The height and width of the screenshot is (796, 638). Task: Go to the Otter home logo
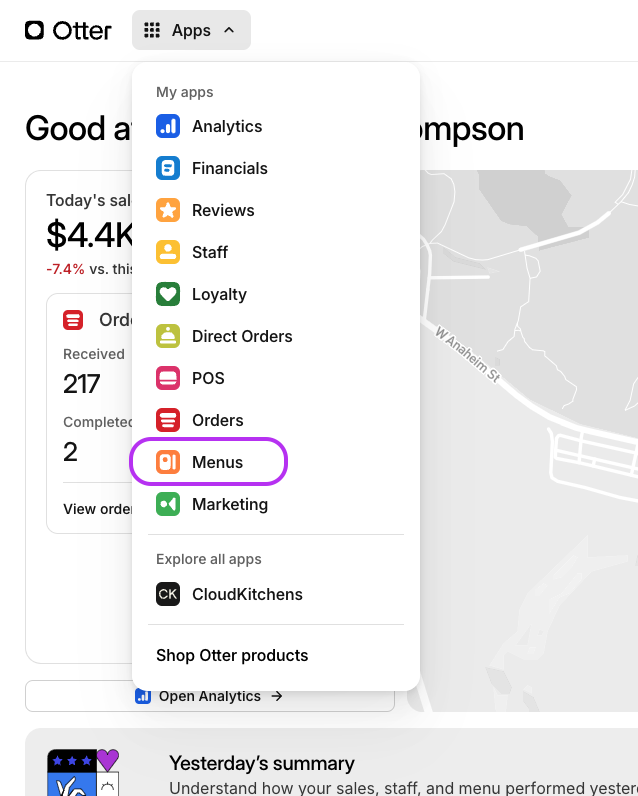tap(68, 30)
